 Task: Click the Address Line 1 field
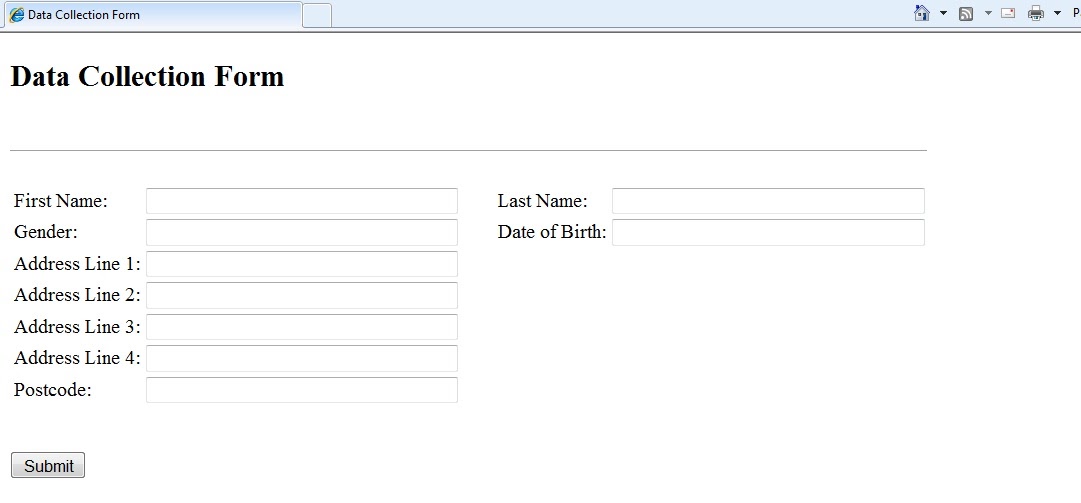click(x=302, y=264)
